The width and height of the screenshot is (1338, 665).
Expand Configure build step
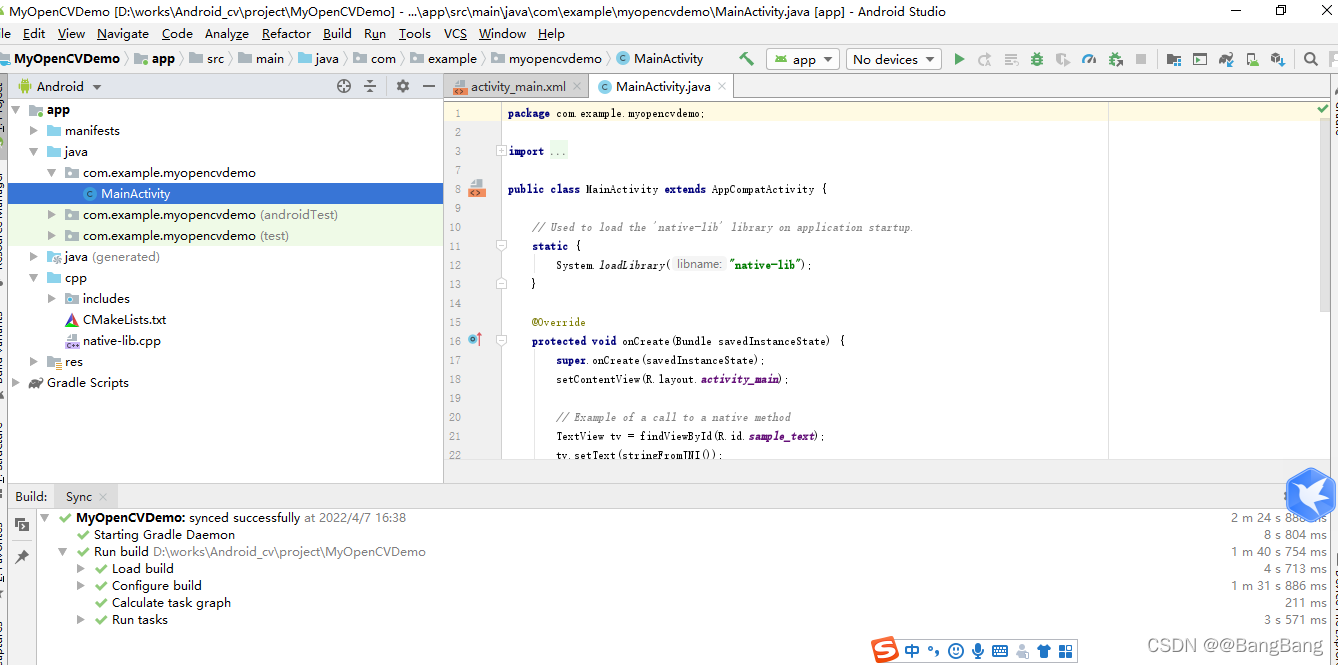[81, 586]
